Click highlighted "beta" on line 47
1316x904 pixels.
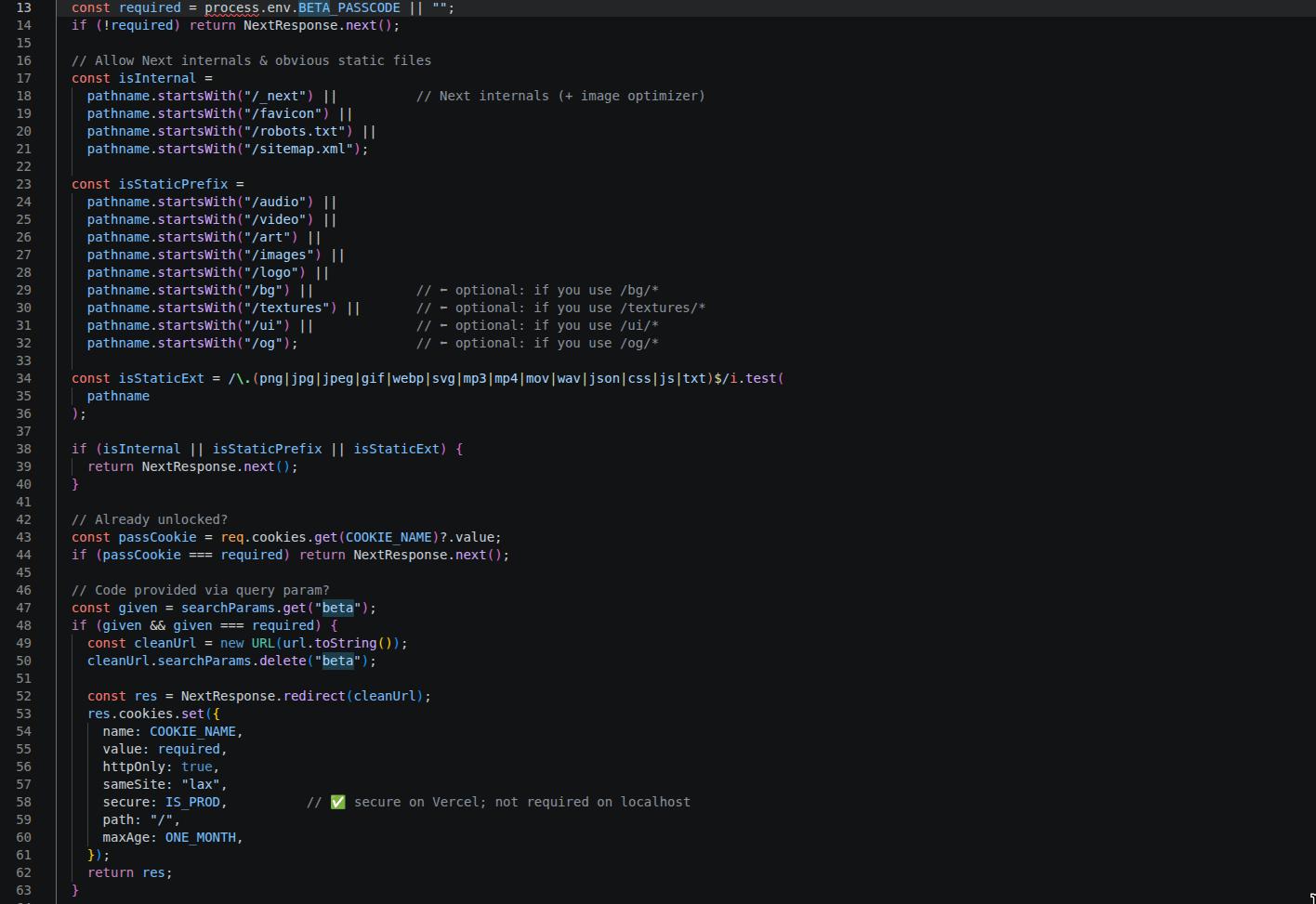click(x=337, y=608)
